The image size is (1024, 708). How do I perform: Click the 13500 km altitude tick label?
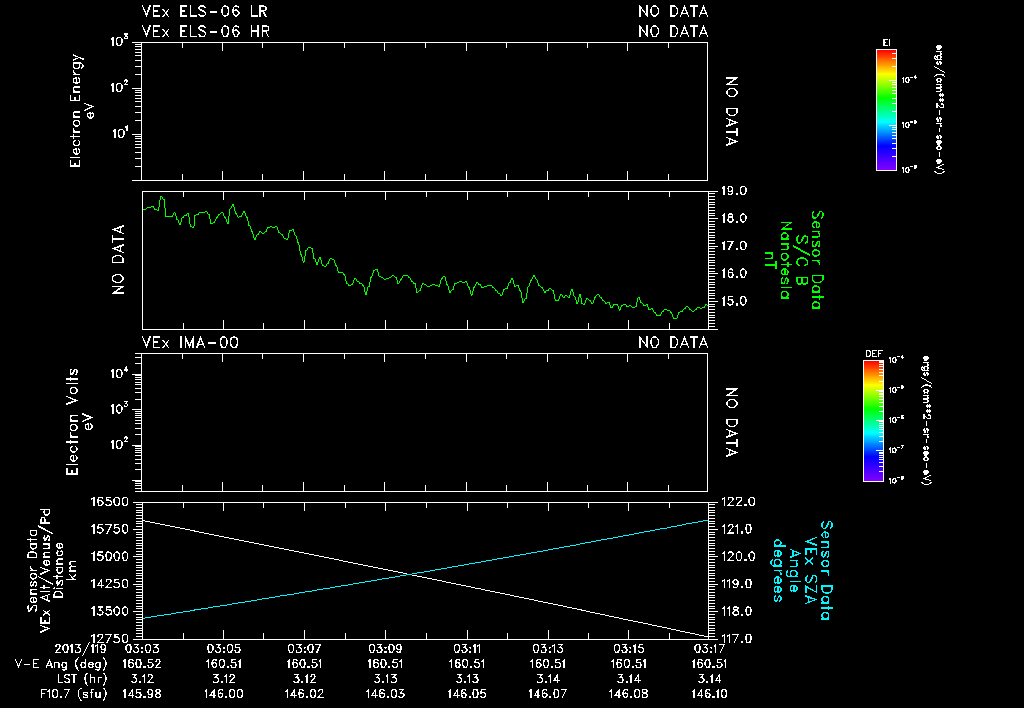click(108, 611)
